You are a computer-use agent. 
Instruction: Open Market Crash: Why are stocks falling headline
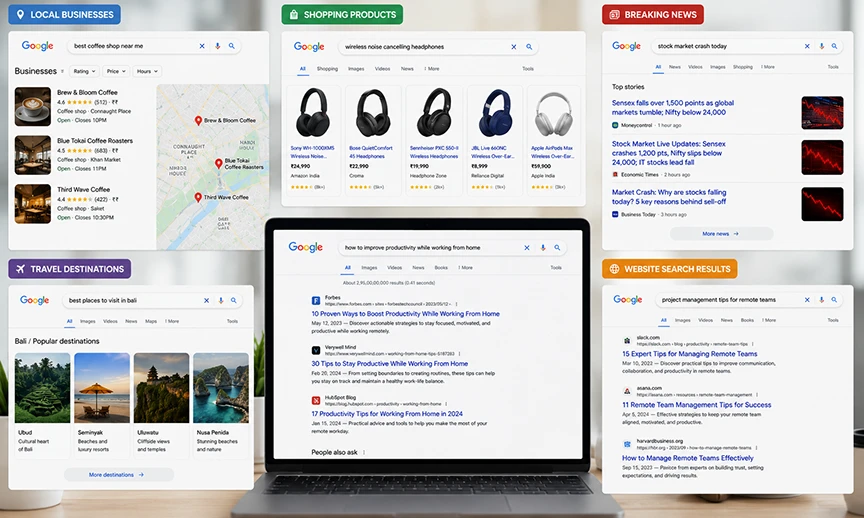pyautogui.click(x=669, y=197)
